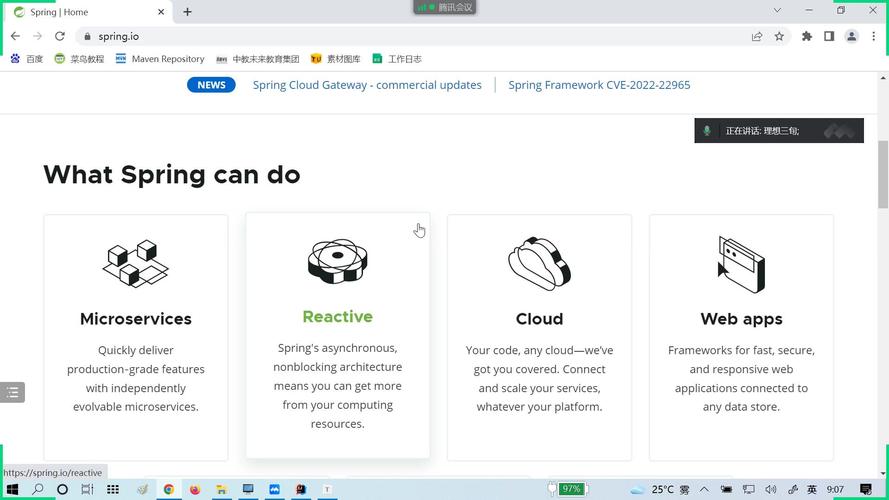This screenshot has width=889, height=500.
Task: Open the notification center icon
Action: [x=866, y=489]
